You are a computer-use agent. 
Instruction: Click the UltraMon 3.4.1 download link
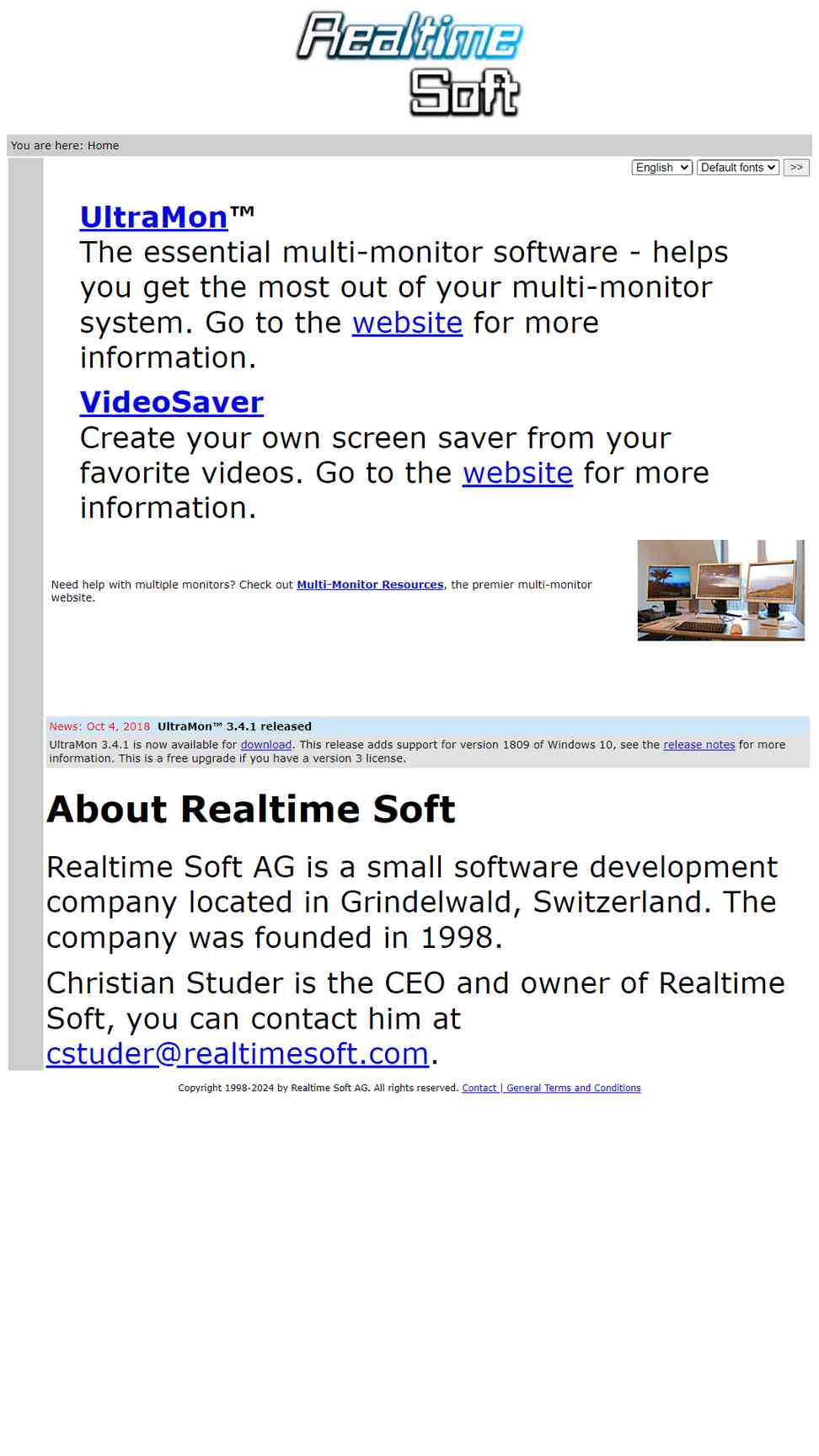[x=266, y=745]
